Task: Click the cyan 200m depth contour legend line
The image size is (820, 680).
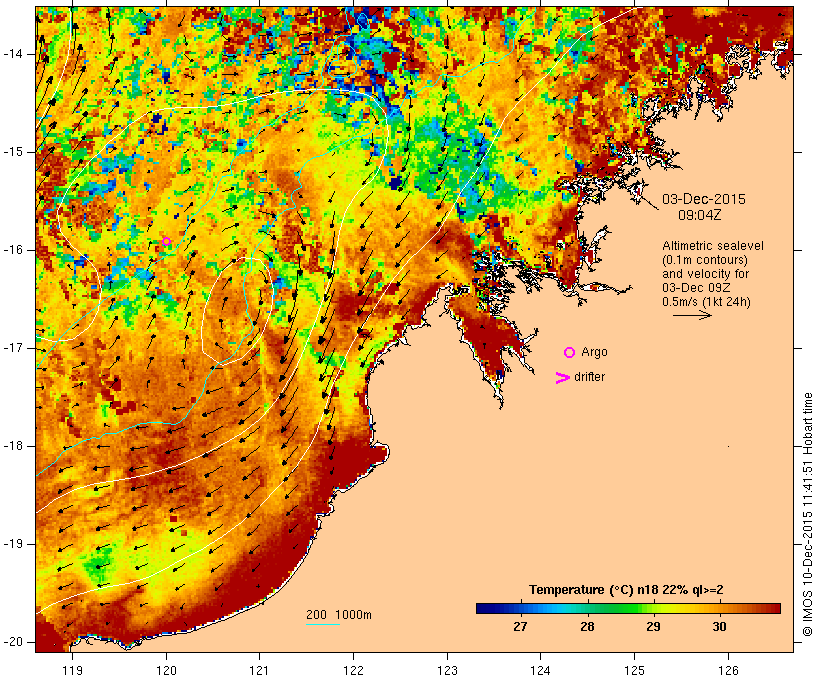Action: pos(323,624)
